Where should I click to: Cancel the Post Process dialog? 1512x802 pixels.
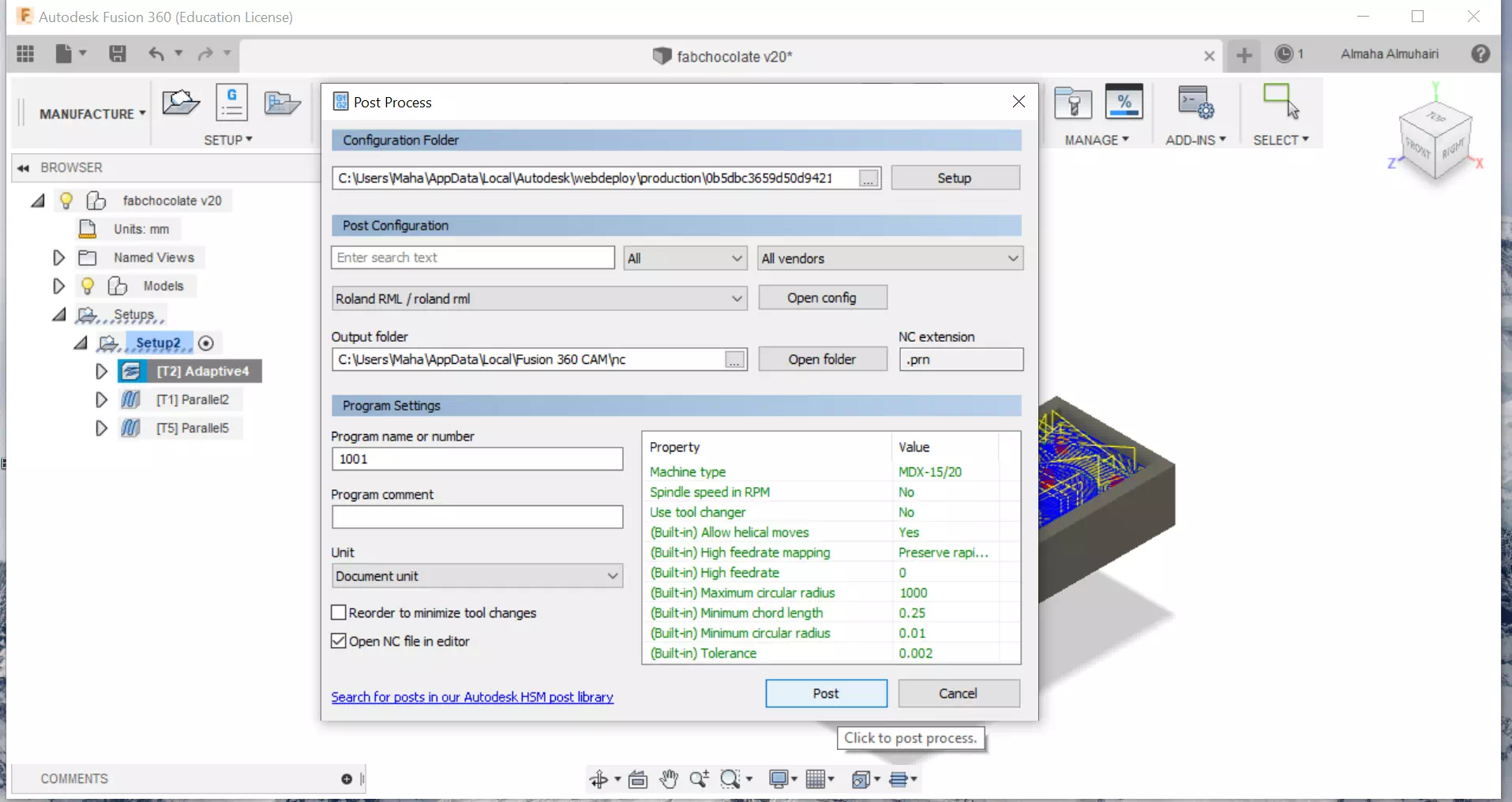tap(959, 693)
